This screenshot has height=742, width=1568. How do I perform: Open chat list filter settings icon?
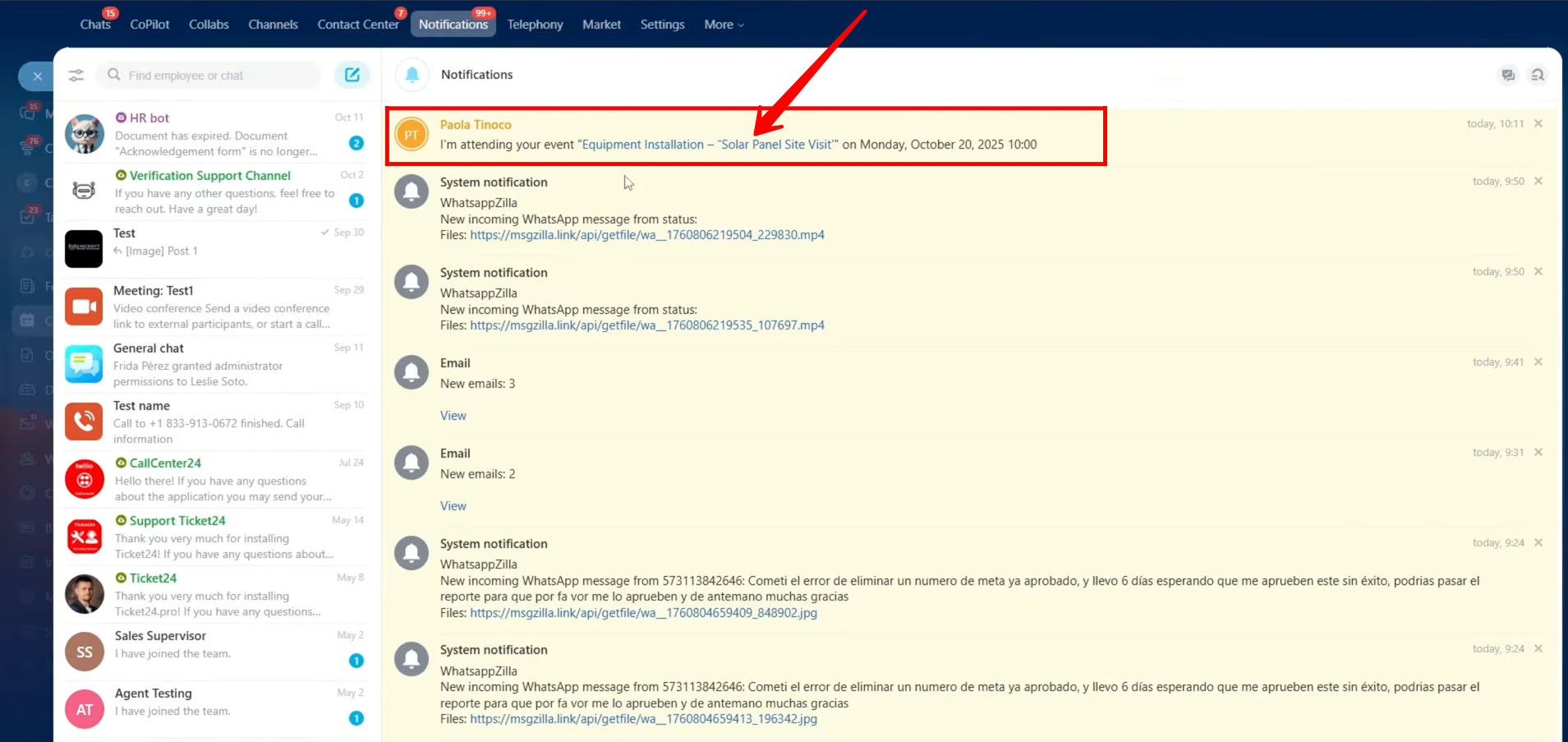[76, 76]
